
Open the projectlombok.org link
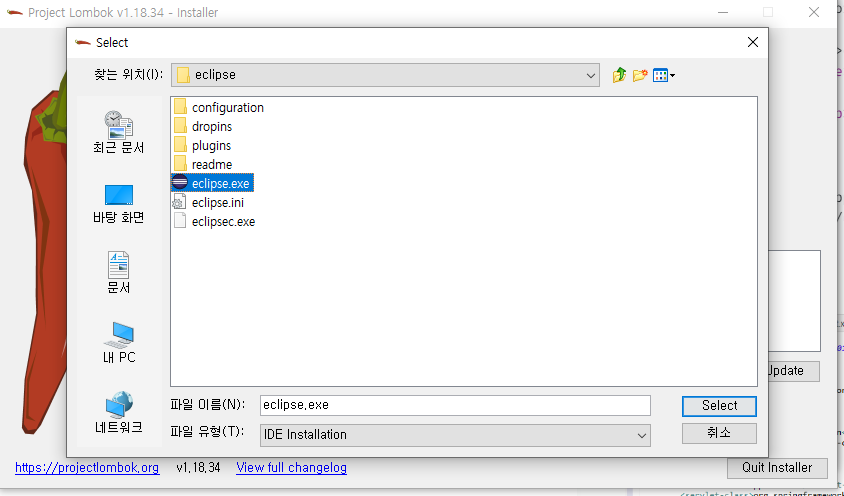tap(87, 467)
